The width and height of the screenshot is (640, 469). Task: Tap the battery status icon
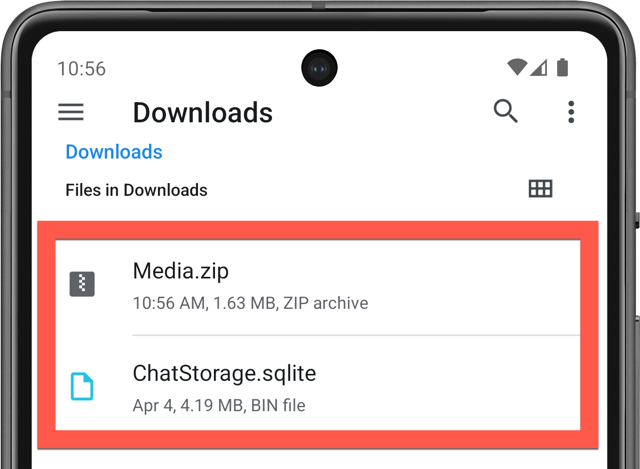[562, 67]
